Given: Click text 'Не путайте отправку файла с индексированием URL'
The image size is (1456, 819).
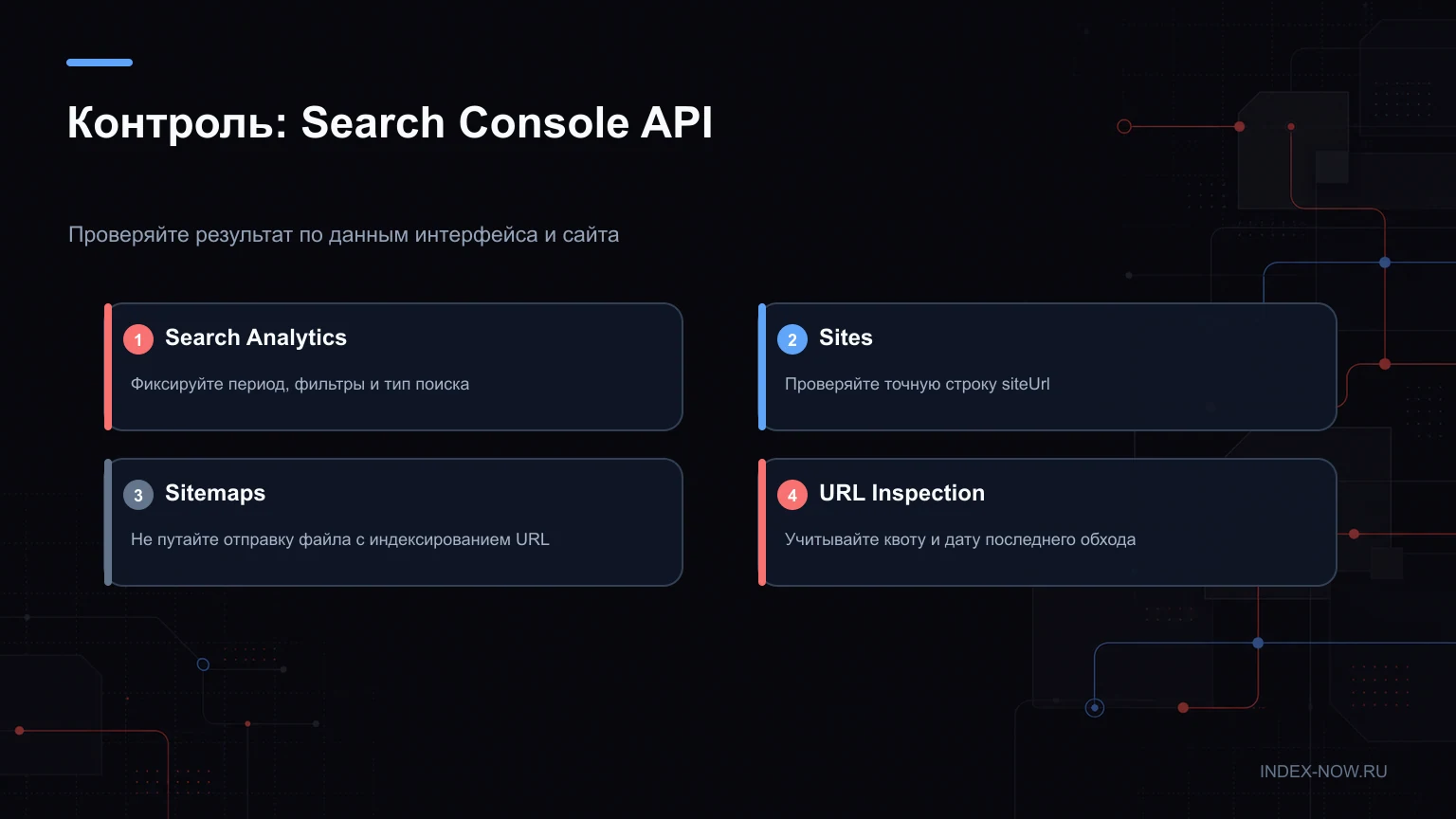Looking at the screenshot, I should [339, 539].
